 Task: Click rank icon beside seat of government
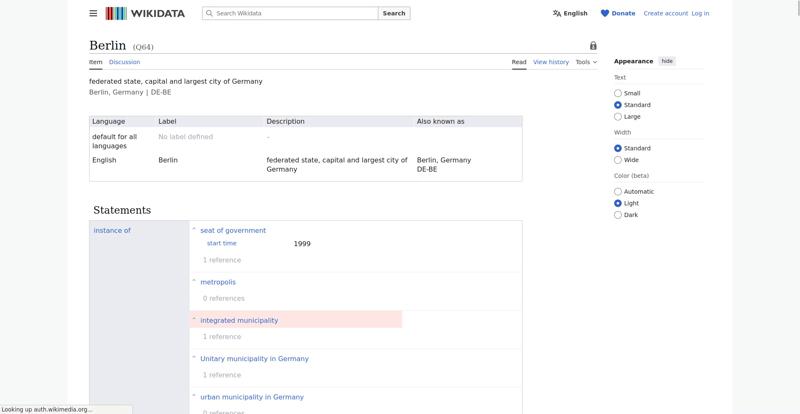coord(194,230)
